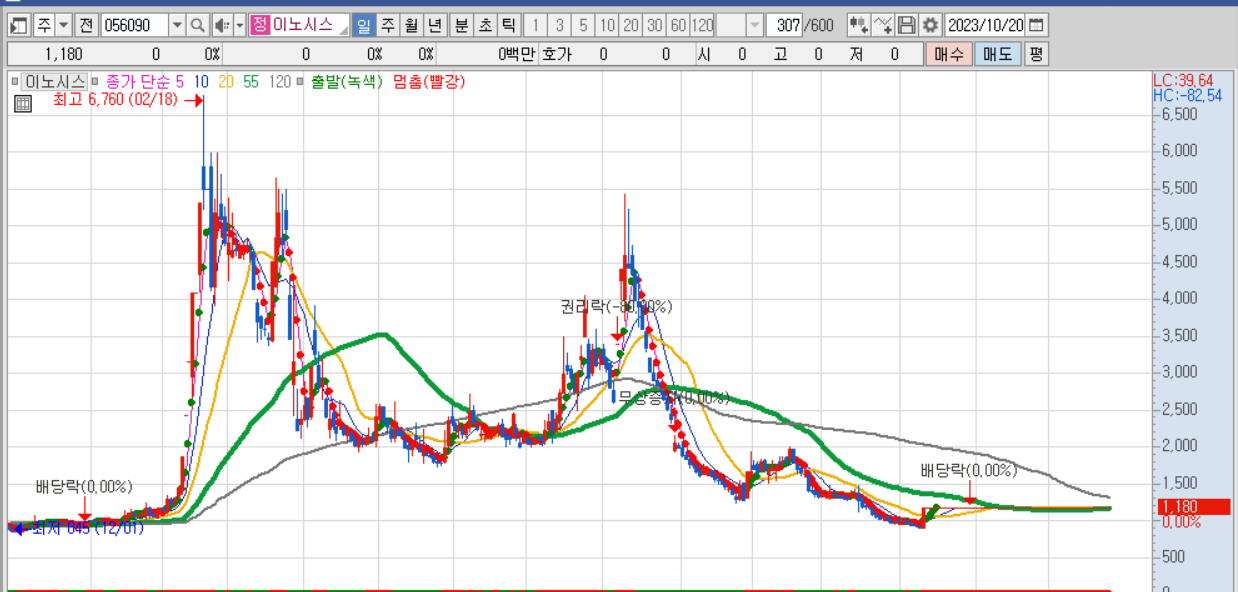Click the 호가 quote label
This screenshot has width=1238, height=592.
(x=556, y=54)
